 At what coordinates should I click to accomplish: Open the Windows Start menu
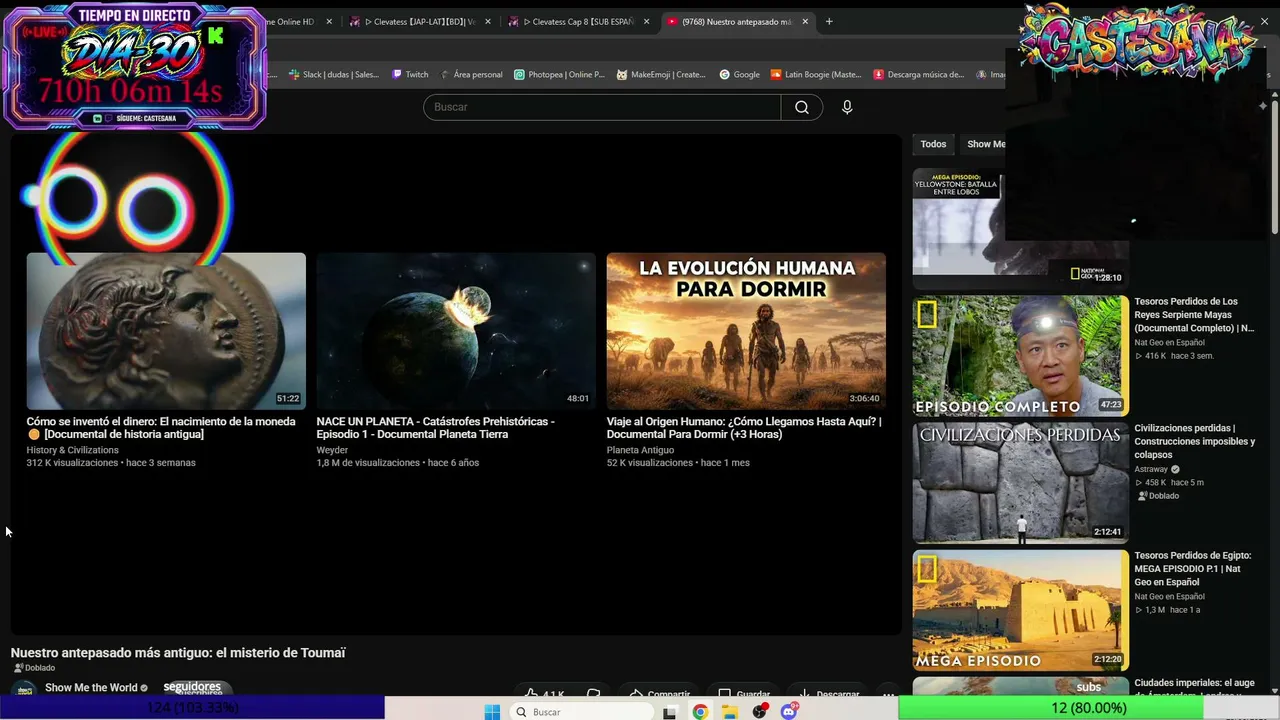click(x=492, y=712)
